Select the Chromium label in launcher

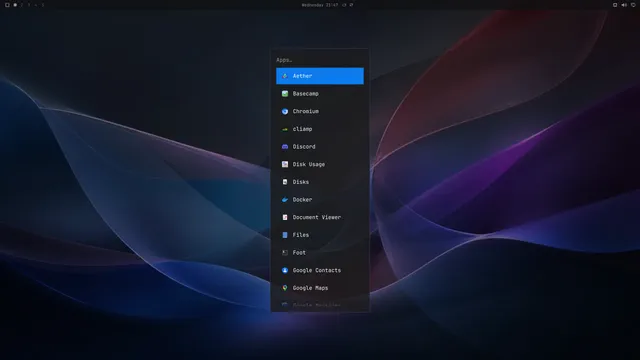pyautogui.click(x=306, y=111)
